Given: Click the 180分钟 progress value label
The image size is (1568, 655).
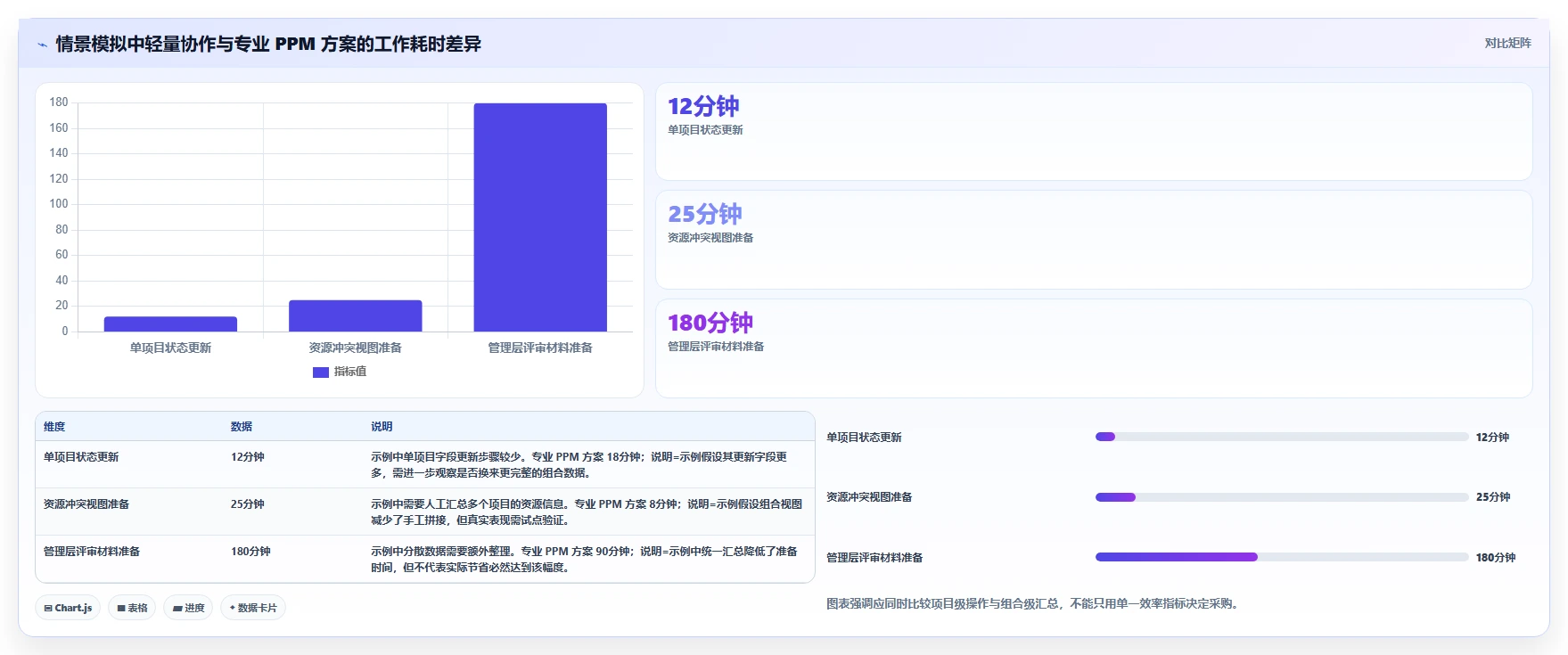Looking at the screenshot, I should click(x=1496, y=558).
